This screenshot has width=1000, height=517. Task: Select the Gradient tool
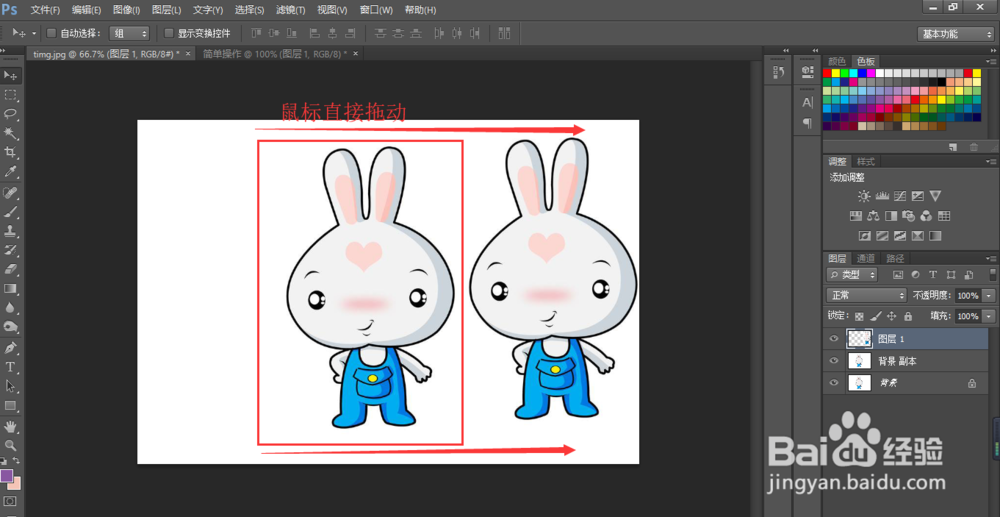click(x=10, y=288)
